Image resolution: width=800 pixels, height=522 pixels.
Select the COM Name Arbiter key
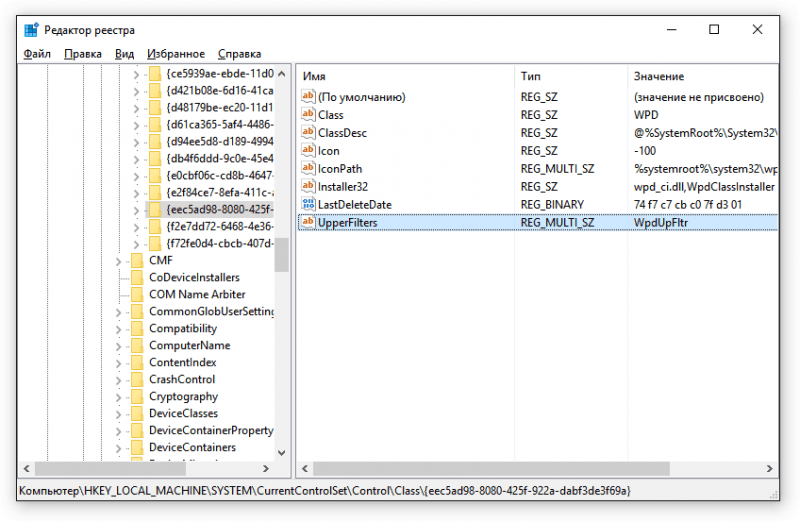196,294
